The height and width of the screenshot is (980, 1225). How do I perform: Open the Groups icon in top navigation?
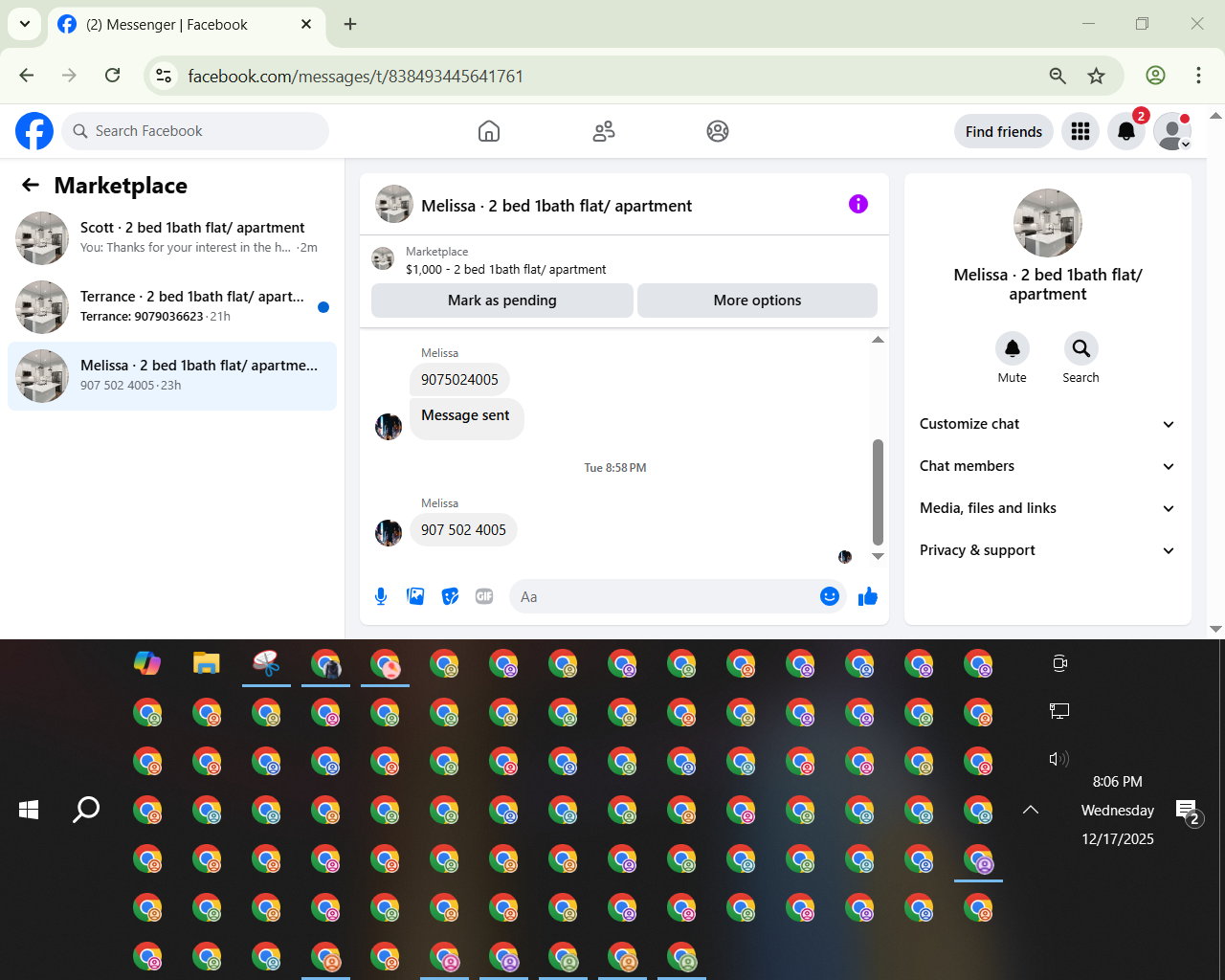pyautogui.click(x=718, y=131)
